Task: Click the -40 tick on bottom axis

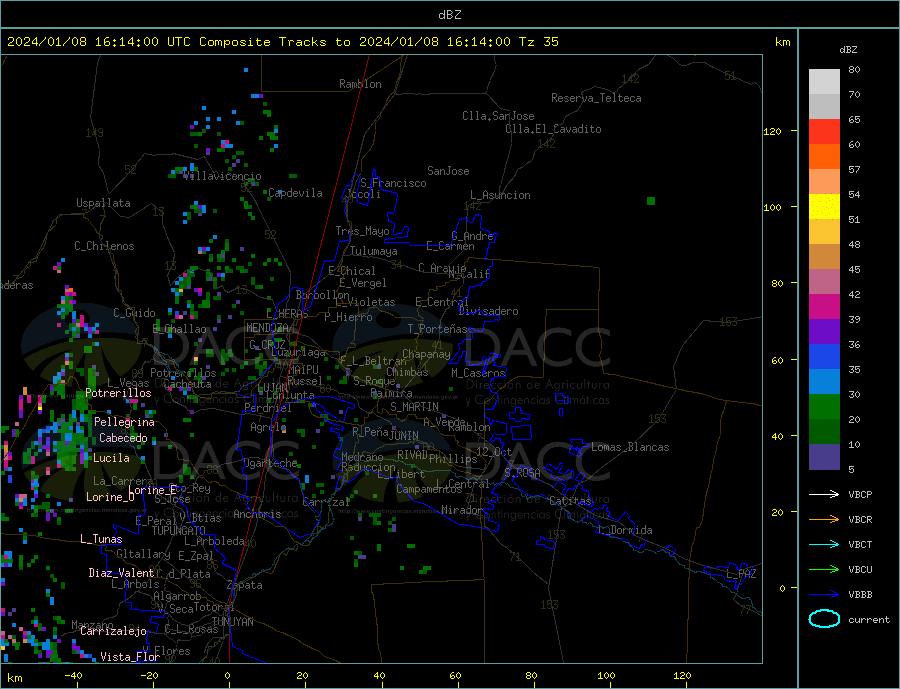Action: pyautogui.click(x=73, y=676)
